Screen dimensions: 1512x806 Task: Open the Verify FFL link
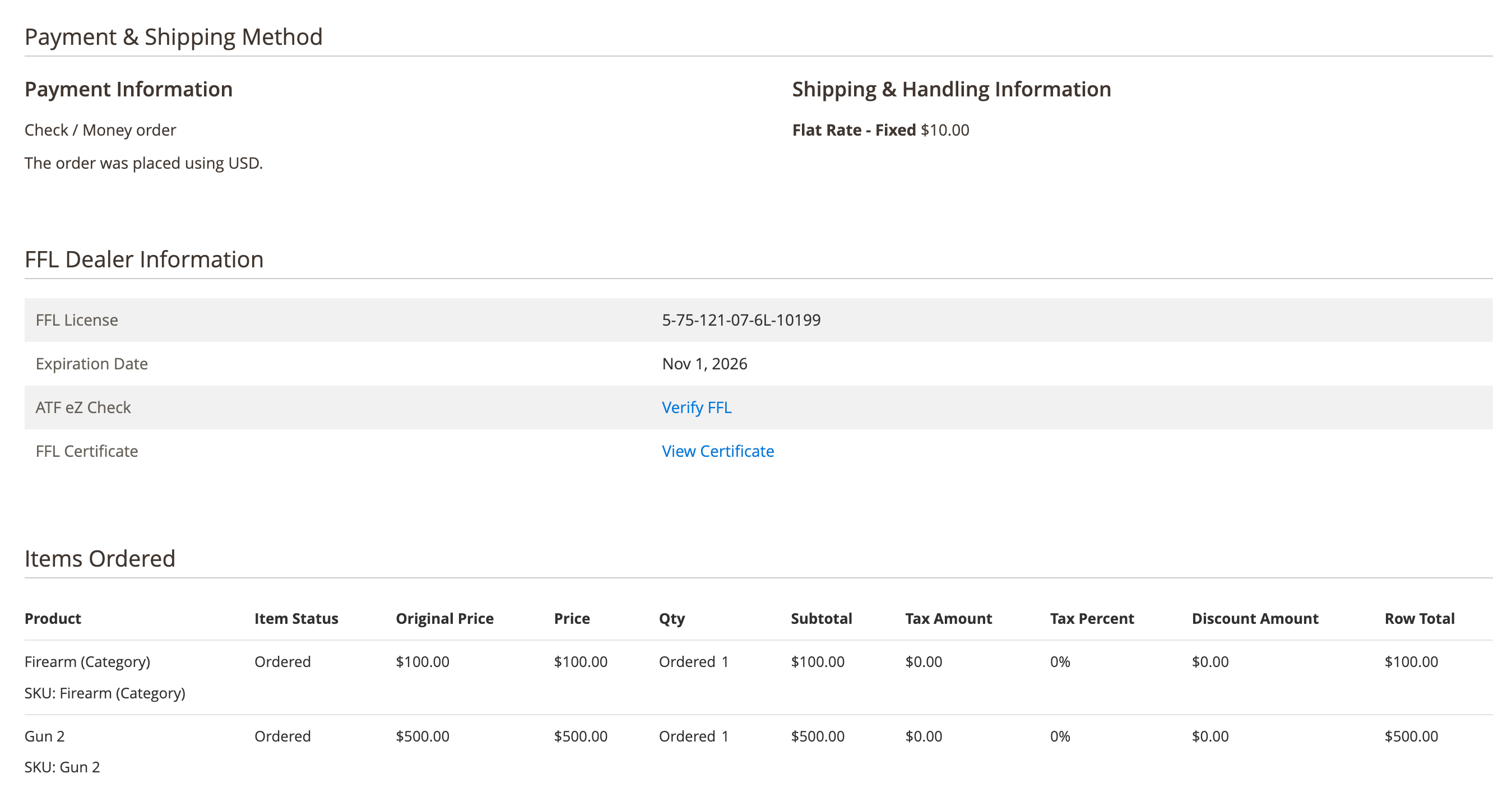(697, 407)
